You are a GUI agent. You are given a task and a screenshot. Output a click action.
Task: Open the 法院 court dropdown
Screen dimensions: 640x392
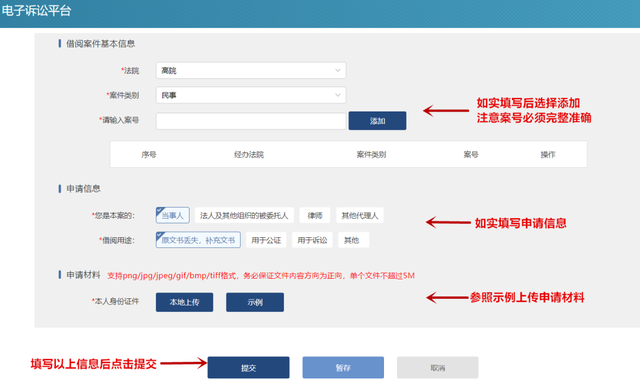tap(251, 70)
